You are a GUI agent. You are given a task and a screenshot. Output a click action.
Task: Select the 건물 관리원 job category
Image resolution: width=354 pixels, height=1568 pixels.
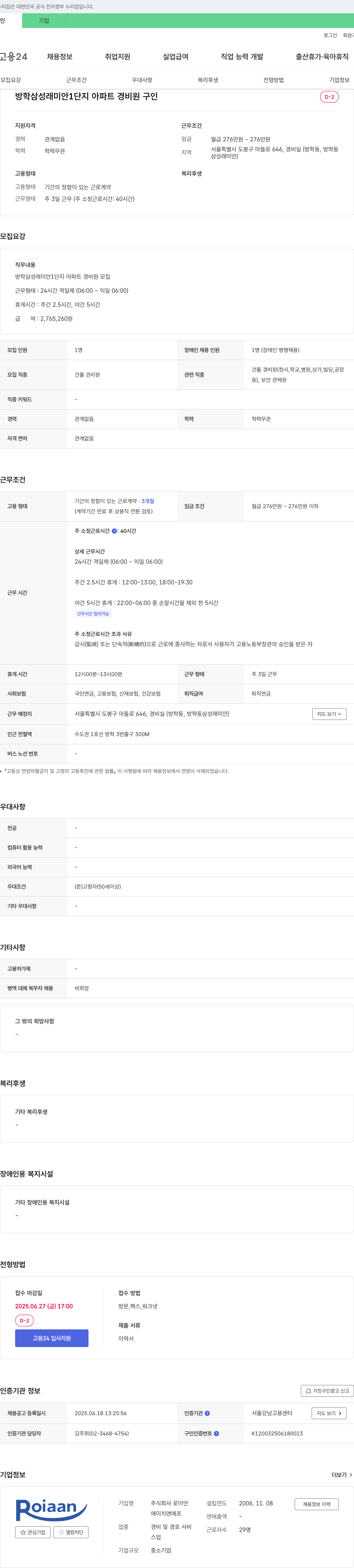coord(87,375)
